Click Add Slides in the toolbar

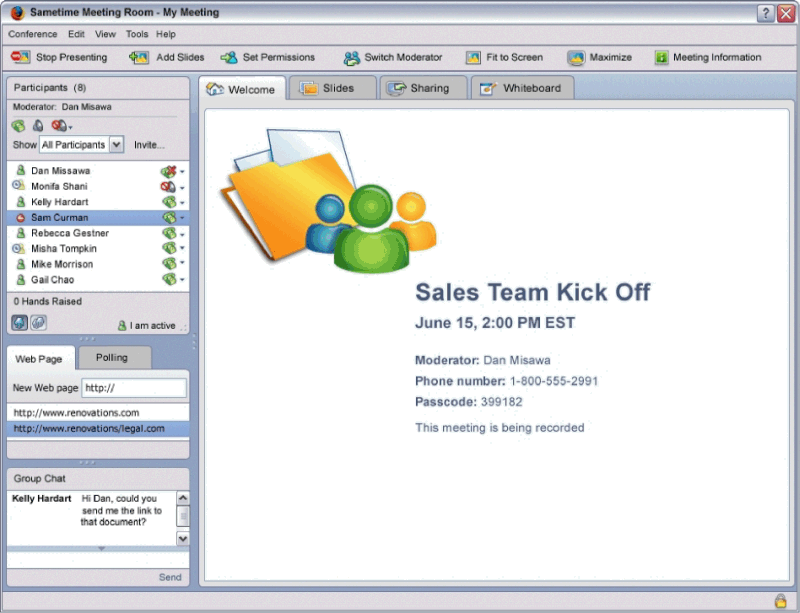166,57
